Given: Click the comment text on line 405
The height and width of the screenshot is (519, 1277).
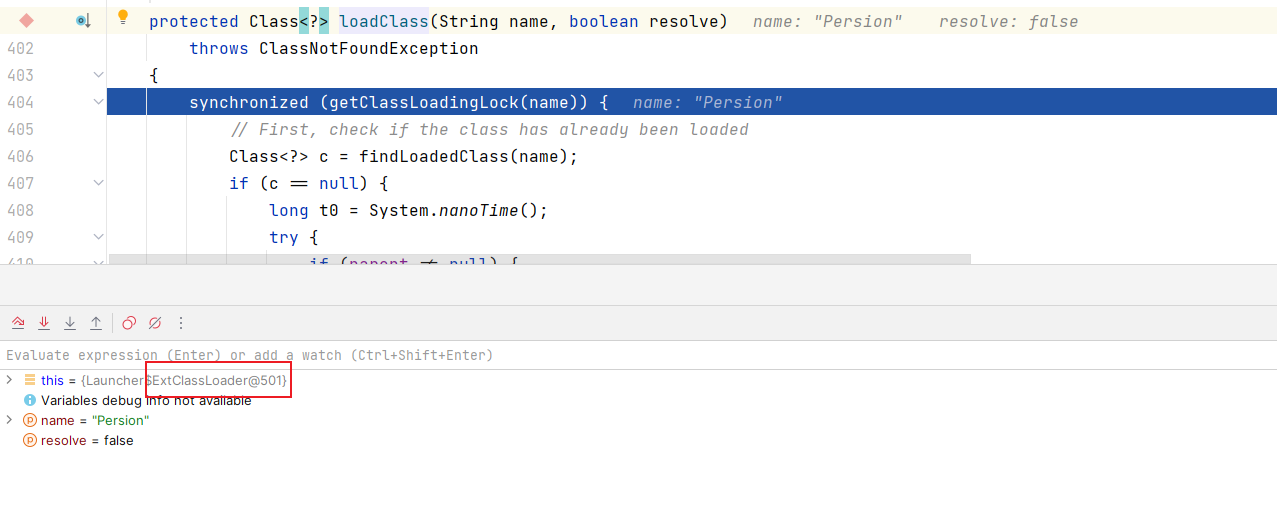Looking at the screenshot, I should [x=489, y=129].
